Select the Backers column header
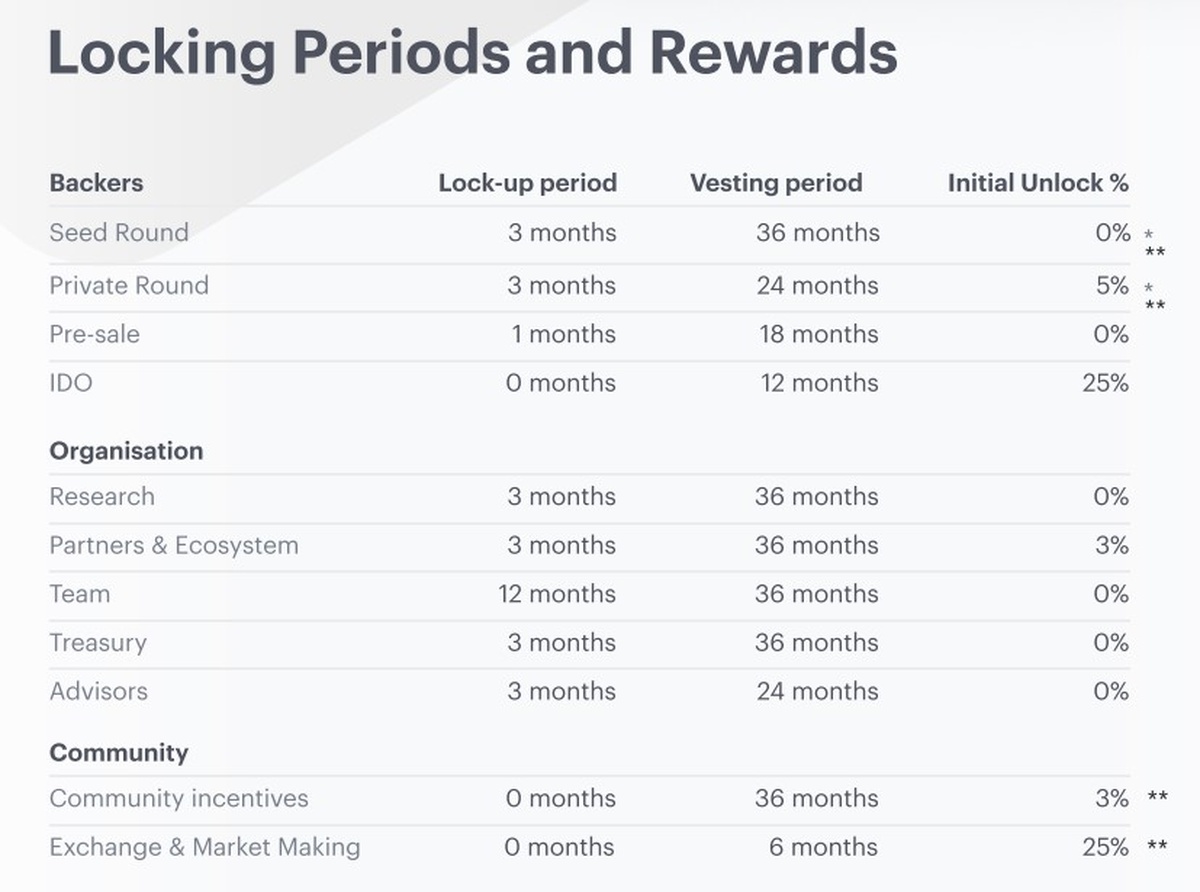 pos(96,183)
